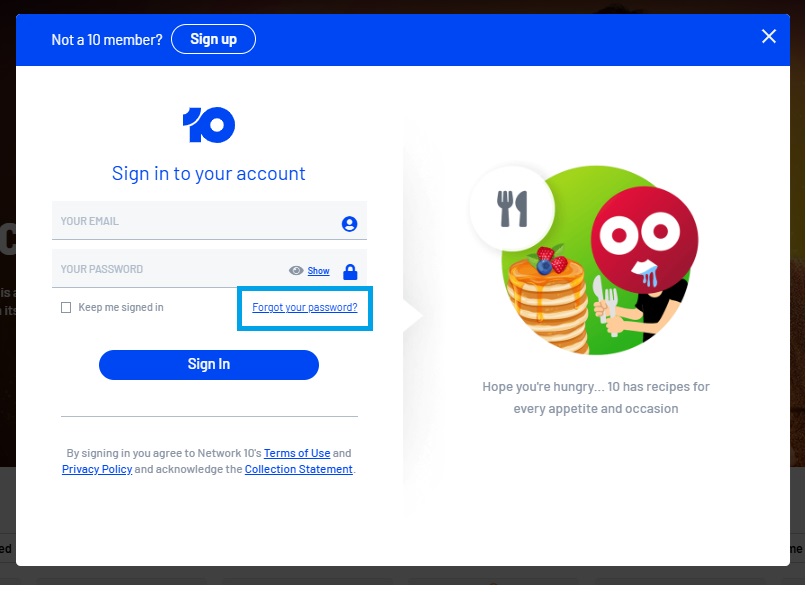Open the Forgot your password link
806x592 pixels.
[305, 307]
